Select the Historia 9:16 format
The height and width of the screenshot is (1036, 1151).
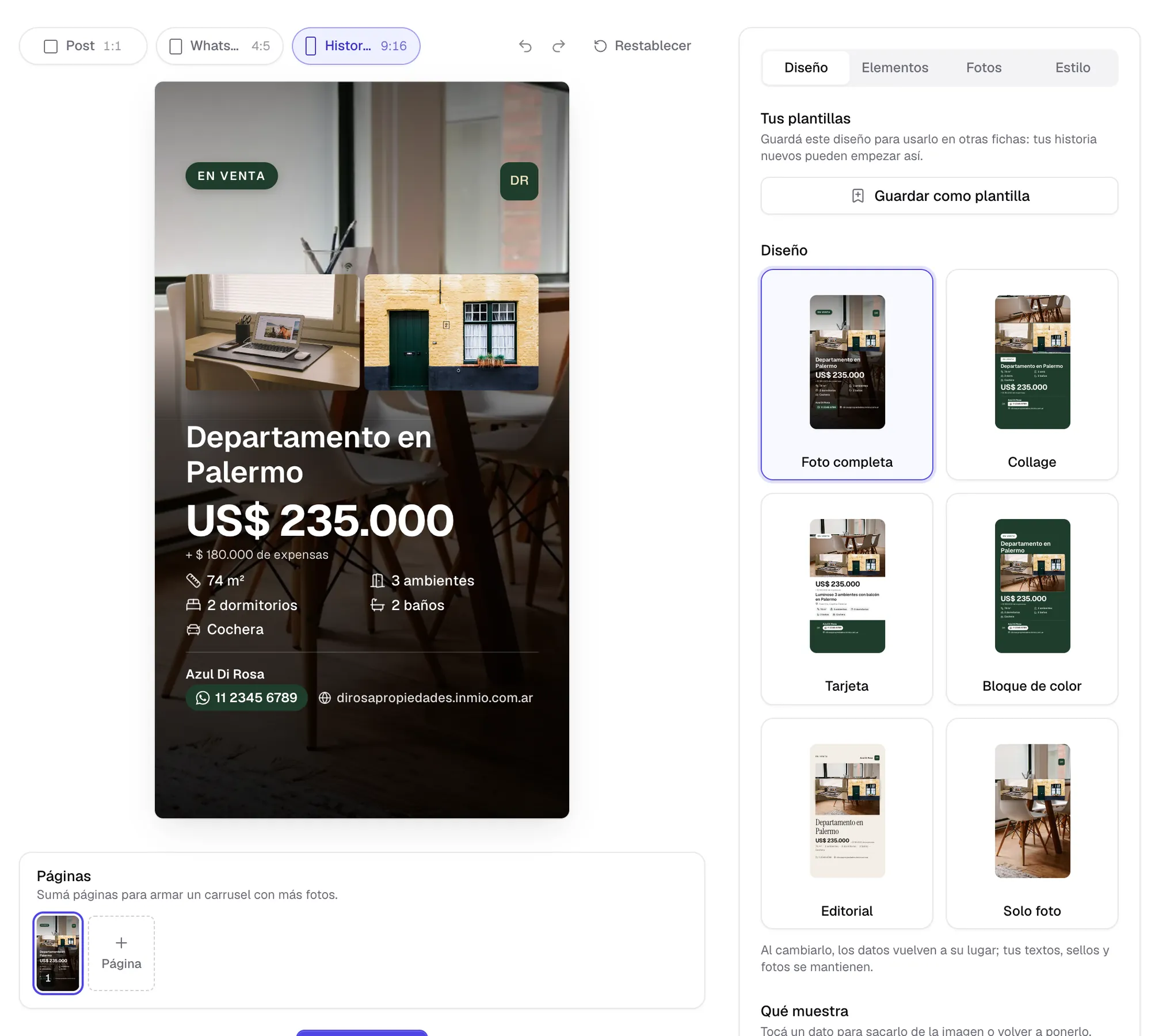(x=356, y=46)
